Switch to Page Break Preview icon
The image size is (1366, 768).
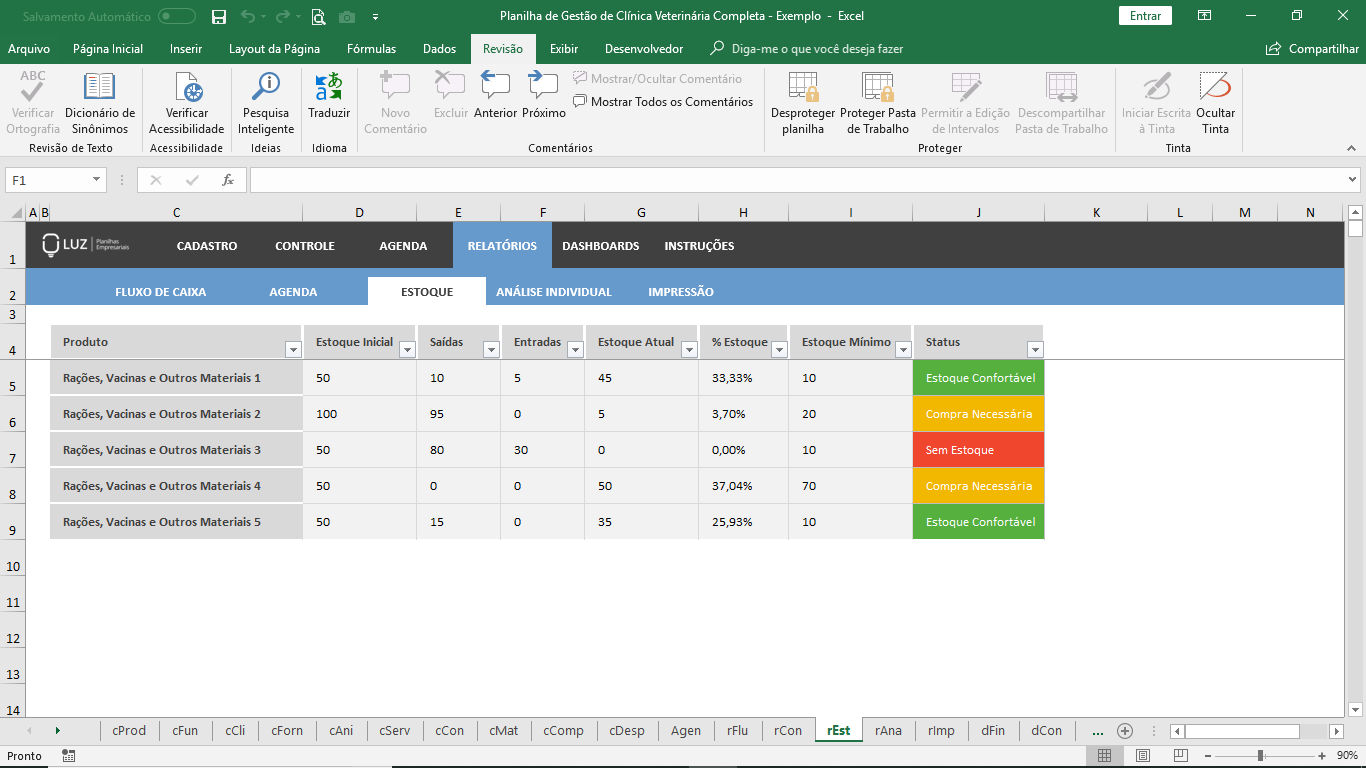[1181, 756]
